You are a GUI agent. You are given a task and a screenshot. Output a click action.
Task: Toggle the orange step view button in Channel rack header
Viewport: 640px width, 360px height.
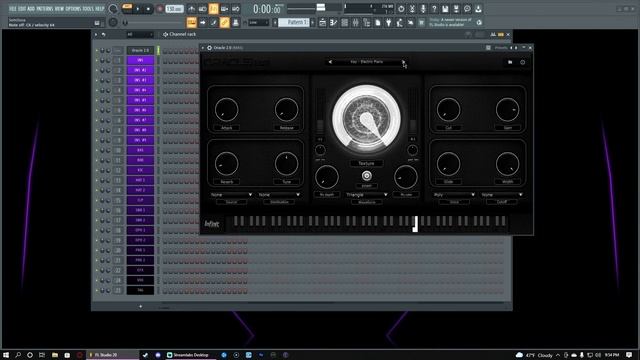[501, 35]
